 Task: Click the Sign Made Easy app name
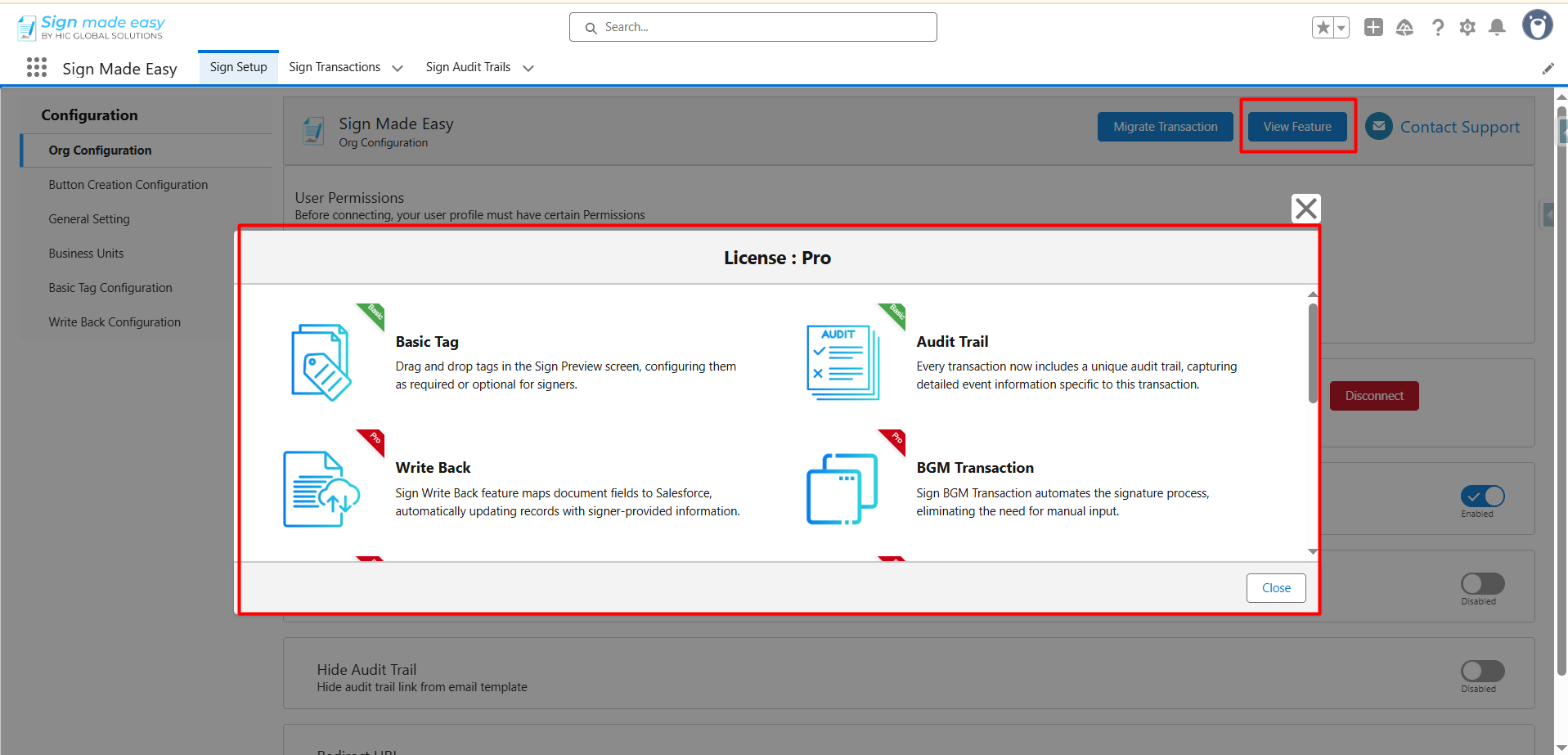pyautogui.click(x=119, y=69)
